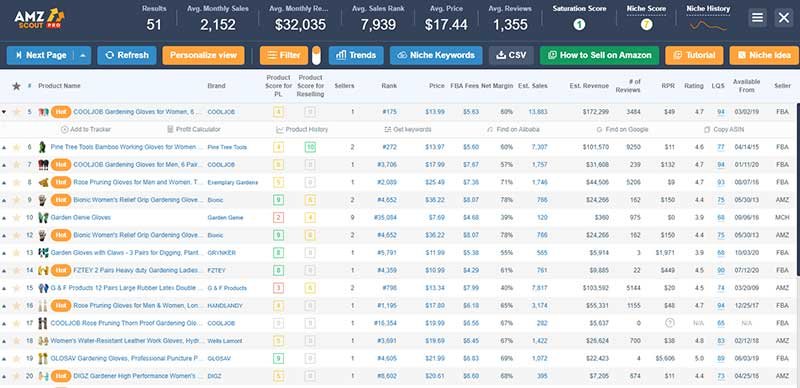The width and height of the screenshot is (800, 388).
Task: Collapse the expanded COOLJOB Women row
Action: pos(4,112)
